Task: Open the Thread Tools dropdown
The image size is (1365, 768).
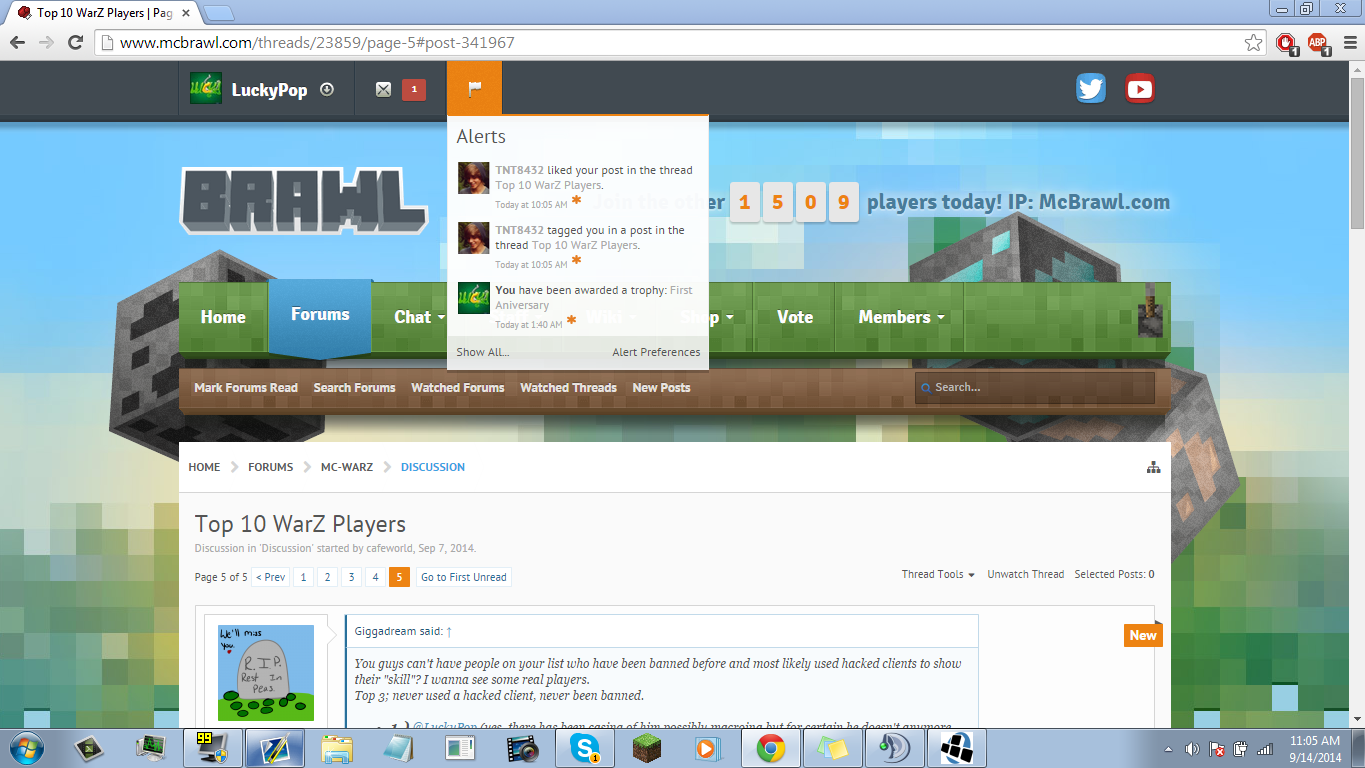Action: tap(938, 574)
